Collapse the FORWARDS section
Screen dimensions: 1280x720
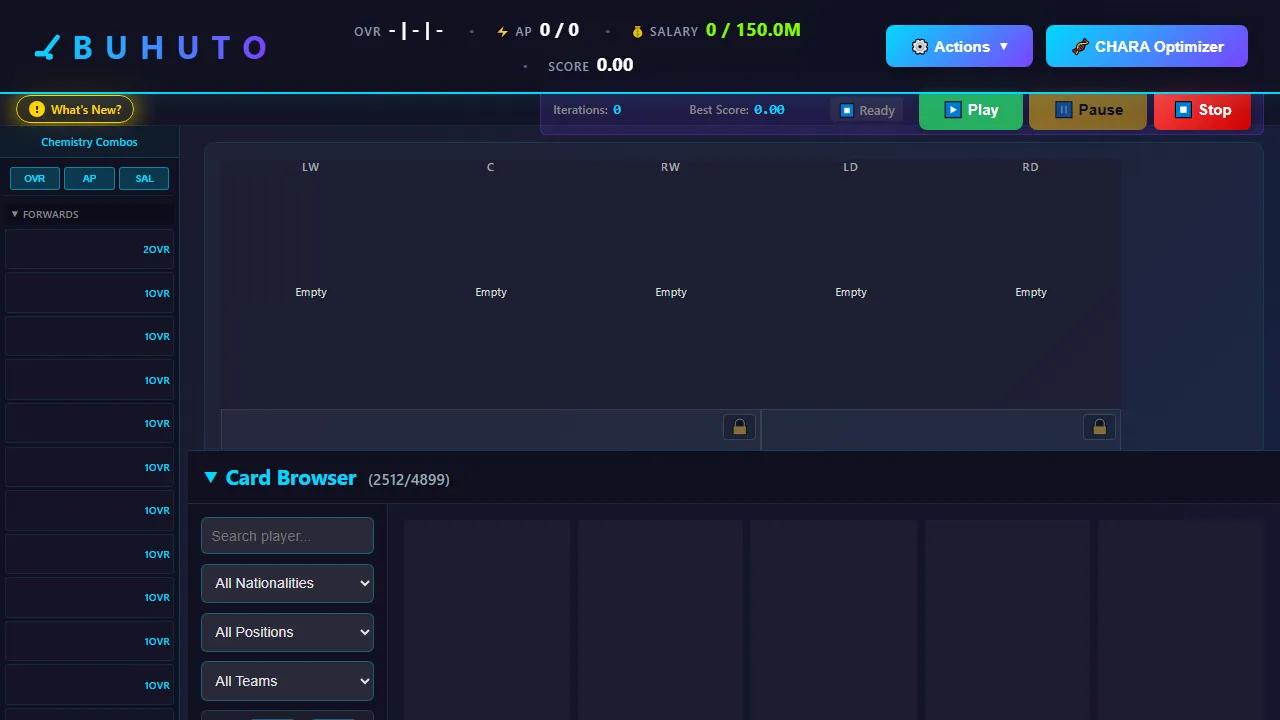[x=15, y=214]
